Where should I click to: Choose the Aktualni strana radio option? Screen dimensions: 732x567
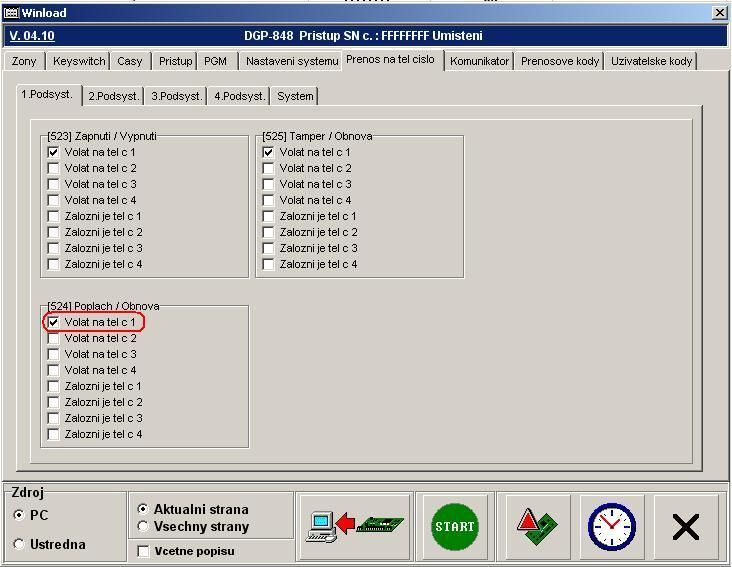point(143,509)
